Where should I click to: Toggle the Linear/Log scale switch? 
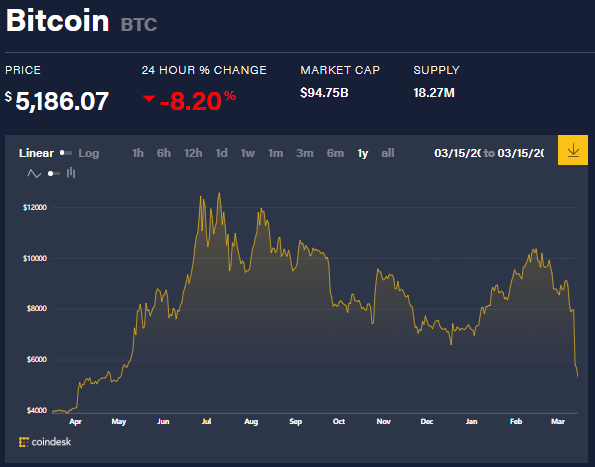(66, 153)
